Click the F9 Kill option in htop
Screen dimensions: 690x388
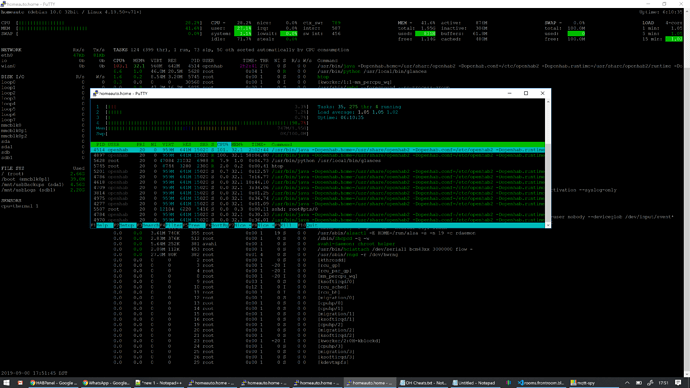point(287,225)
